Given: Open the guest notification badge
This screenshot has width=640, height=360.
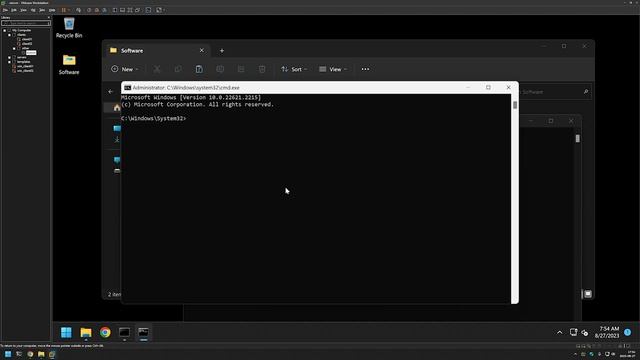Looking at the screenshot, I should 627,332.
